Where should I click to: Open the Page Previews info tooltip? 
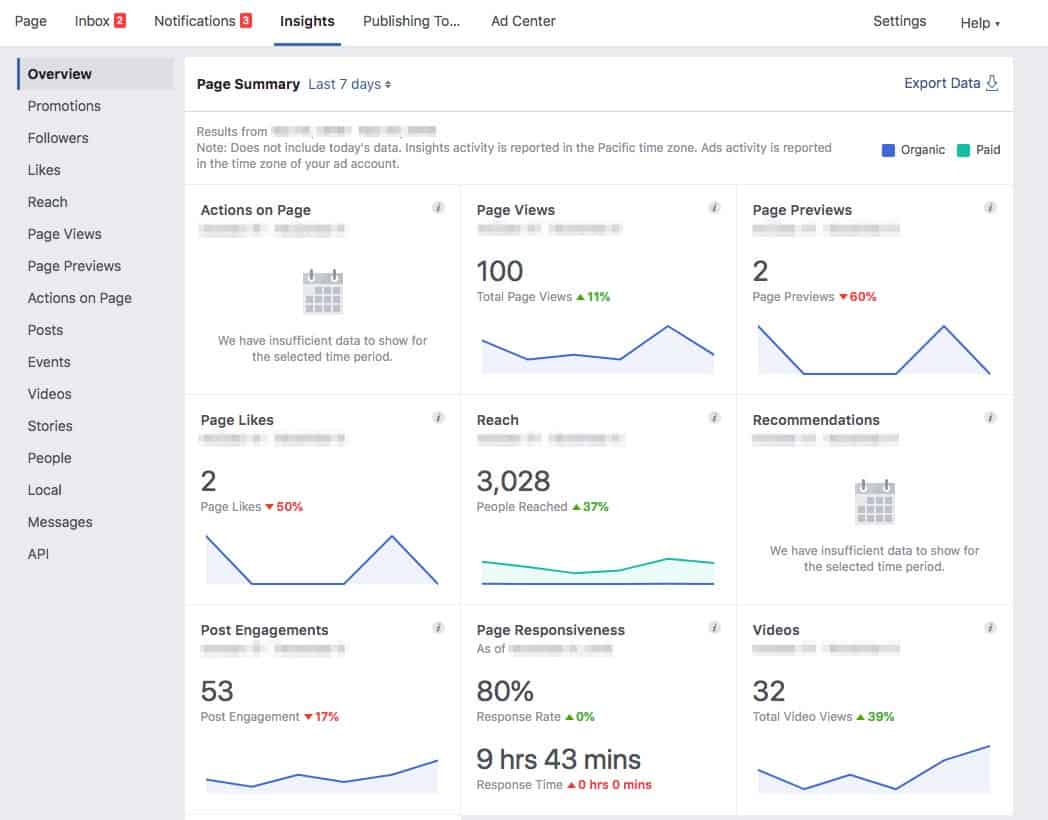(x=991, y=208)
